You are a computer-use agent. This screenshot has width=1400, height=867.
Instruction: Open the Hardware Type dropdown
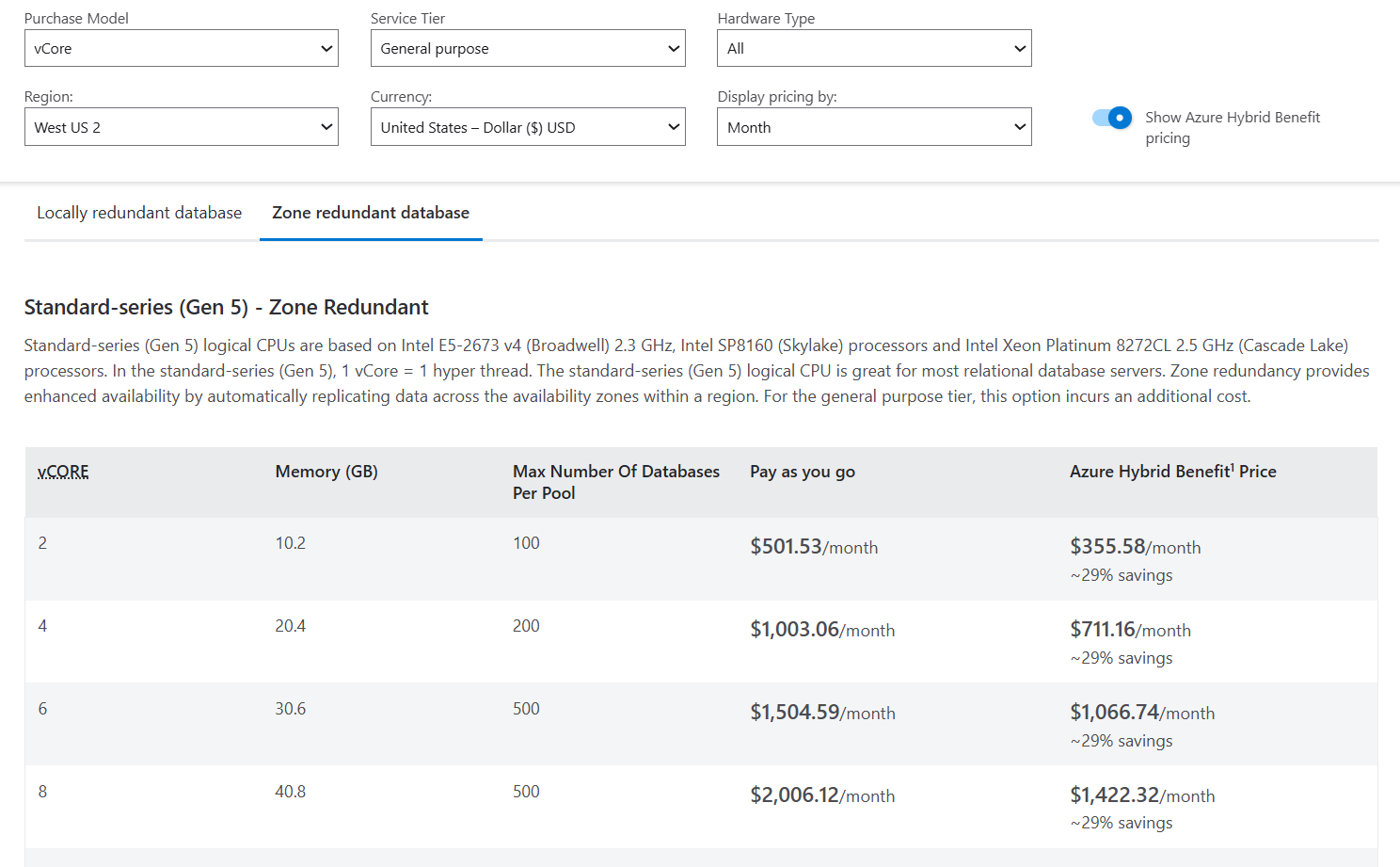tap(873, 48)
